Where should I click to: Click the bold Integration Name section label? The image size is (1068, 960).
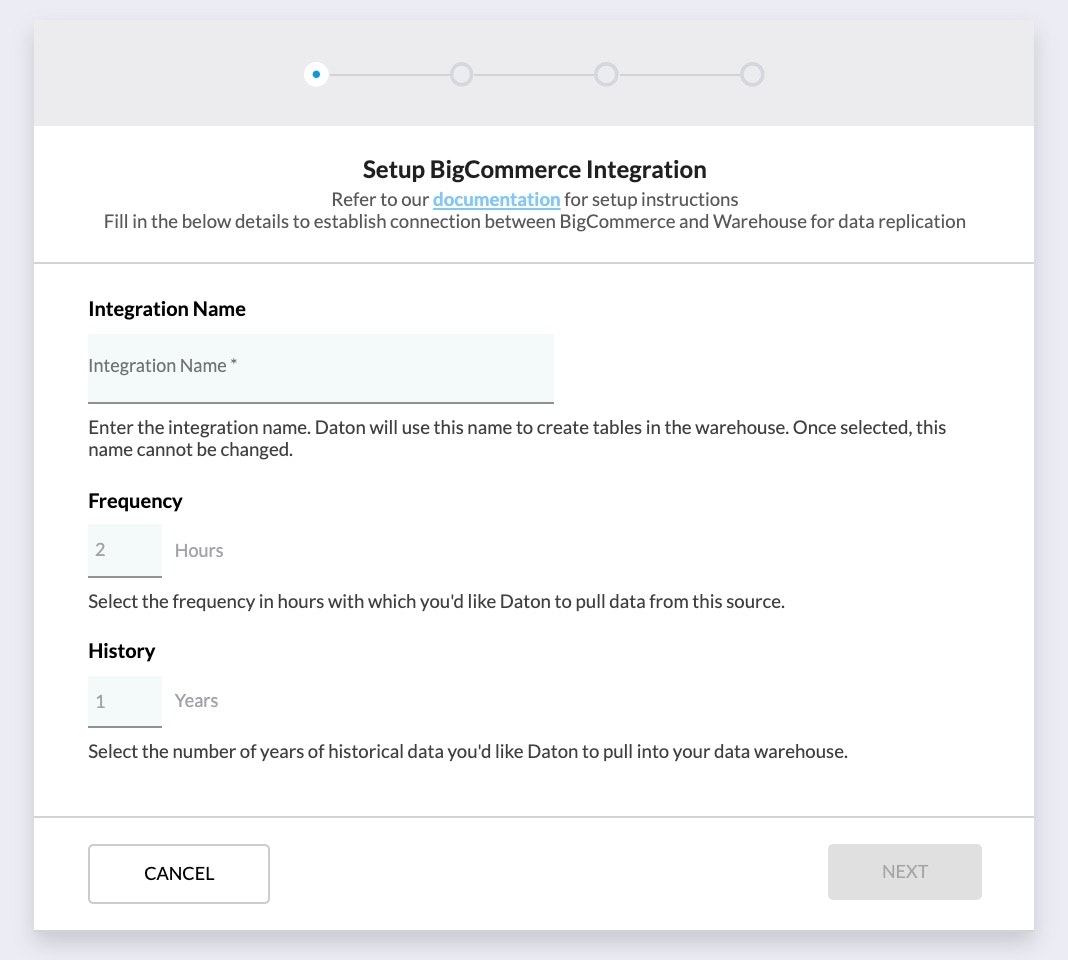[167, 309]
